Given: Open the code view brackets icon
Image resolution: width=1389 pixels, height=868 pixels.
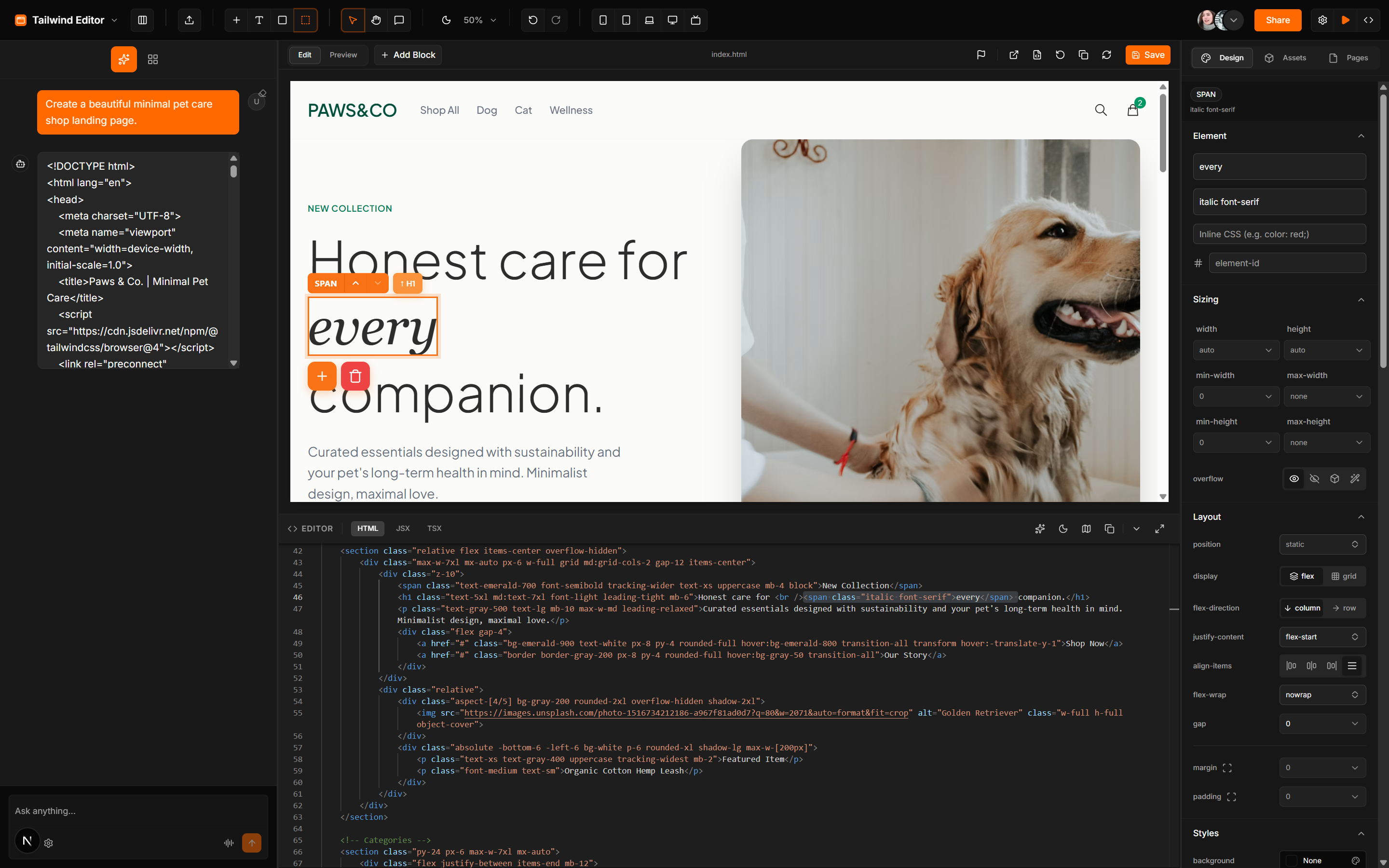Looking at the screenshot, I should pyautogui.click(x=1369, y=20).
